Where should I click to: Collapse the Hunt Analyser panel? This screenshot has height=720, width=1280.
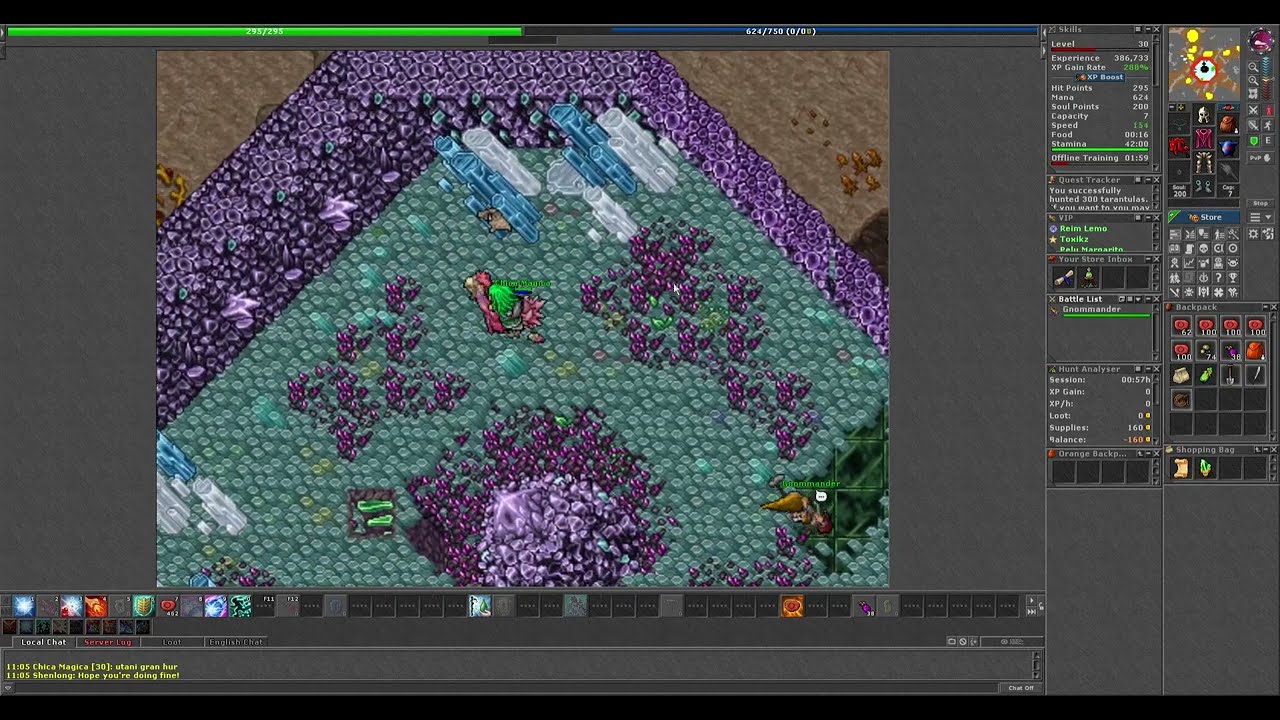click(1148, 369)
